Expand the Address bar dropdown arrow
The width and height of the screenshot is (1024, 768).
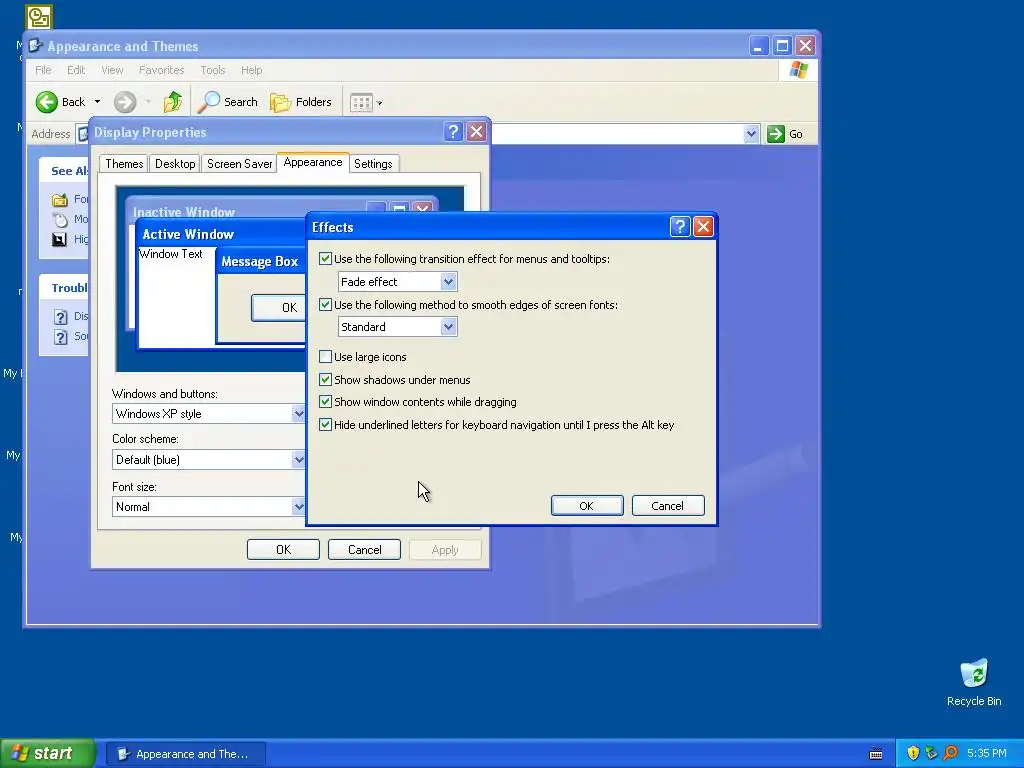coord(751,134)
